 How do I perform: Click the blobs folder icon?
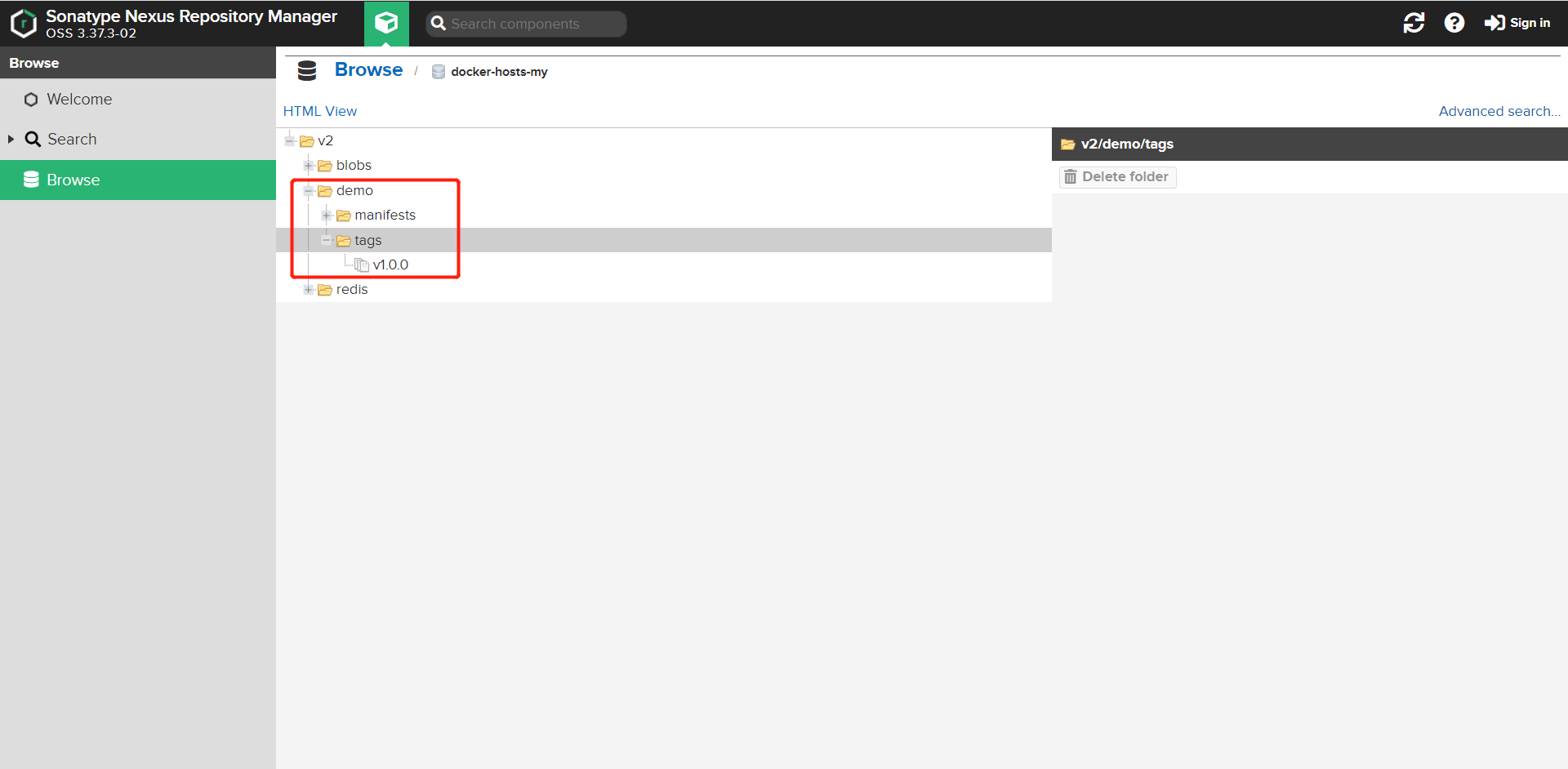[325, 166]
